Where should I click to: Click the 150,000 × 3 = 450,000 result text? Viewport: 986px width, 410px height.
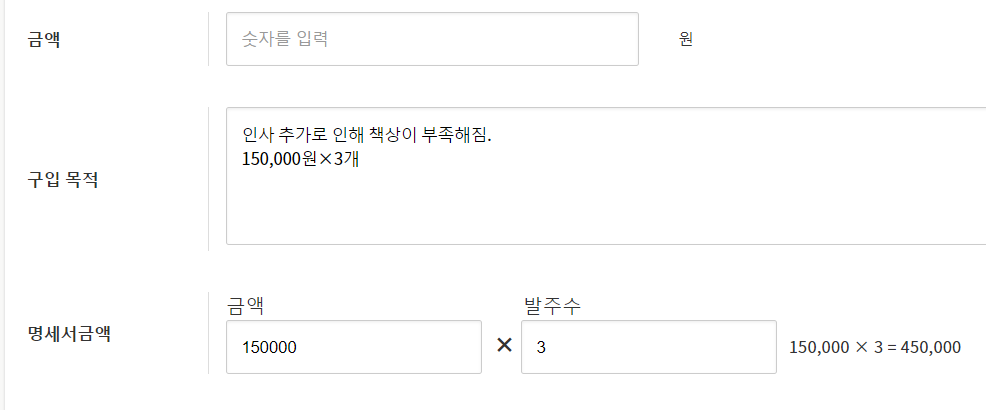point(874,347)
